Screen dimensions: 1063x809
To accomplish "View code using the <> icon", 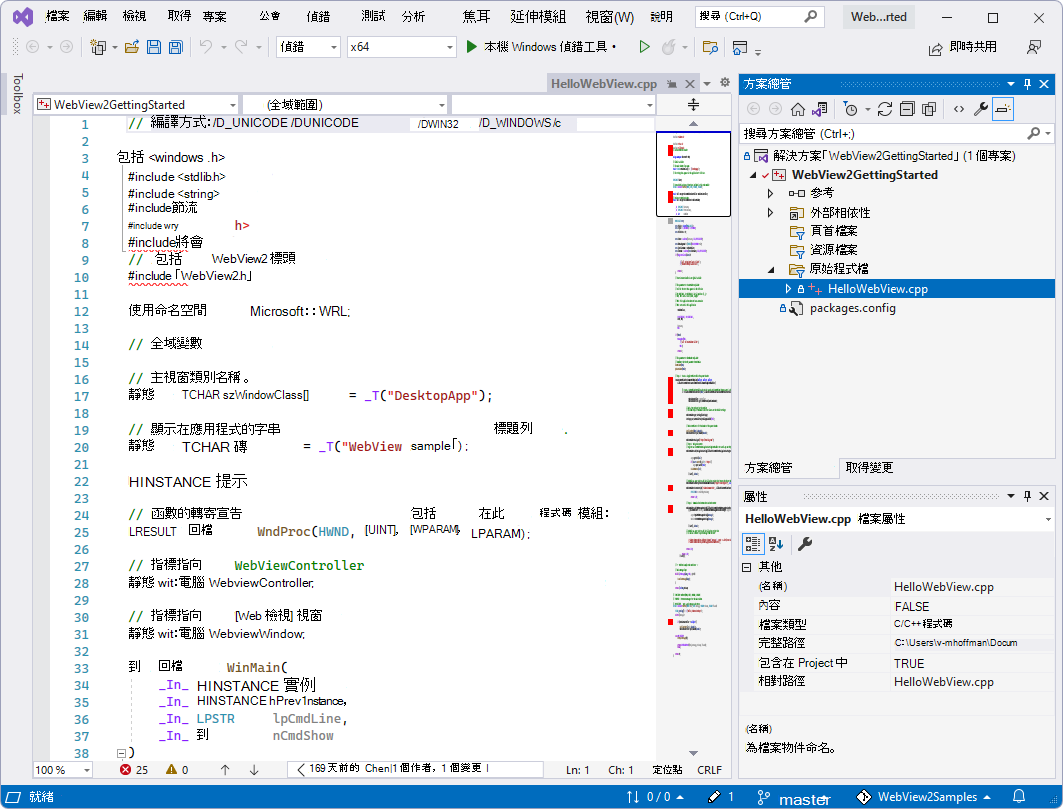I will 958,108.
